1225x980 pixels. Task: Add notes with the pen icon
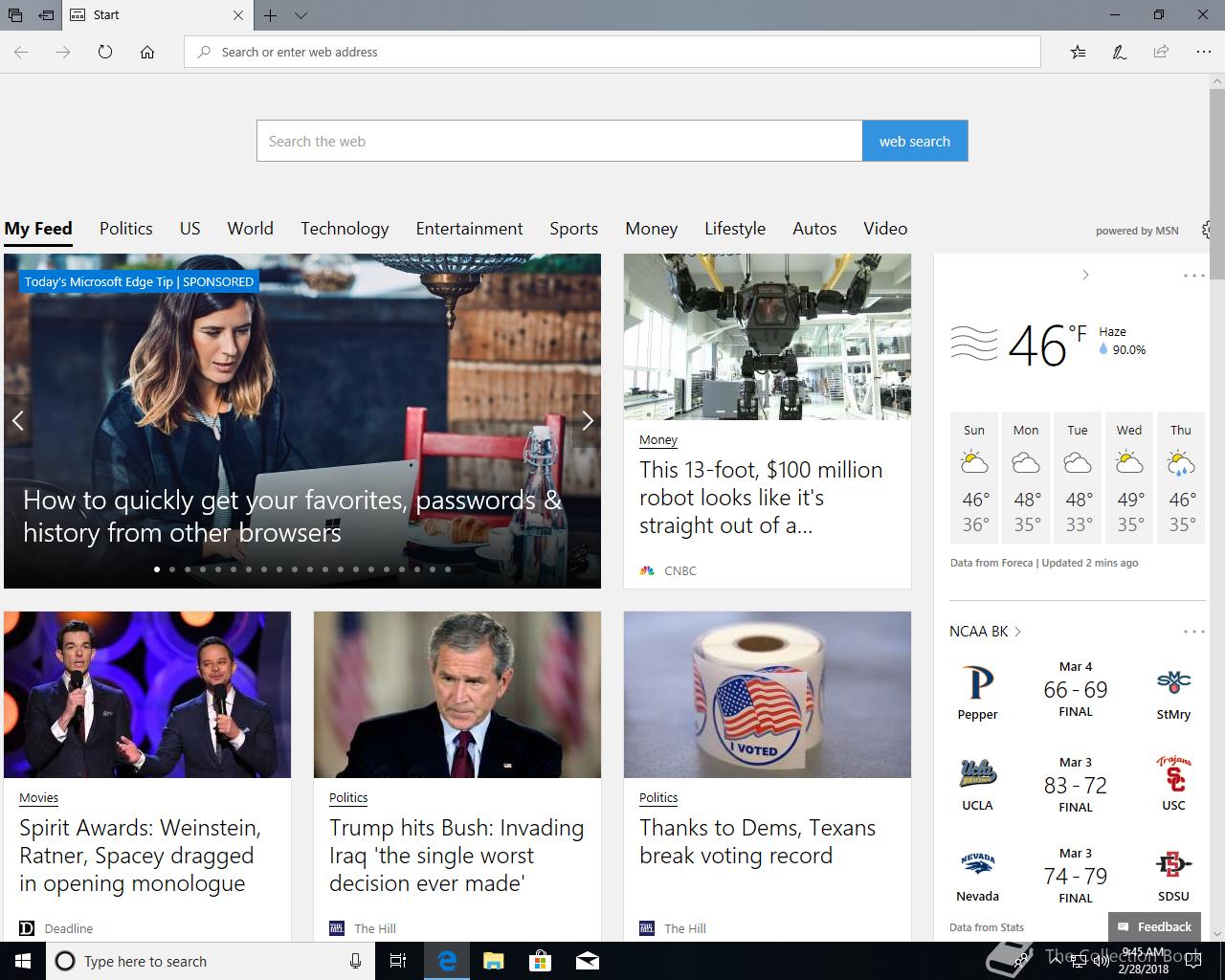coord(1119,52)
